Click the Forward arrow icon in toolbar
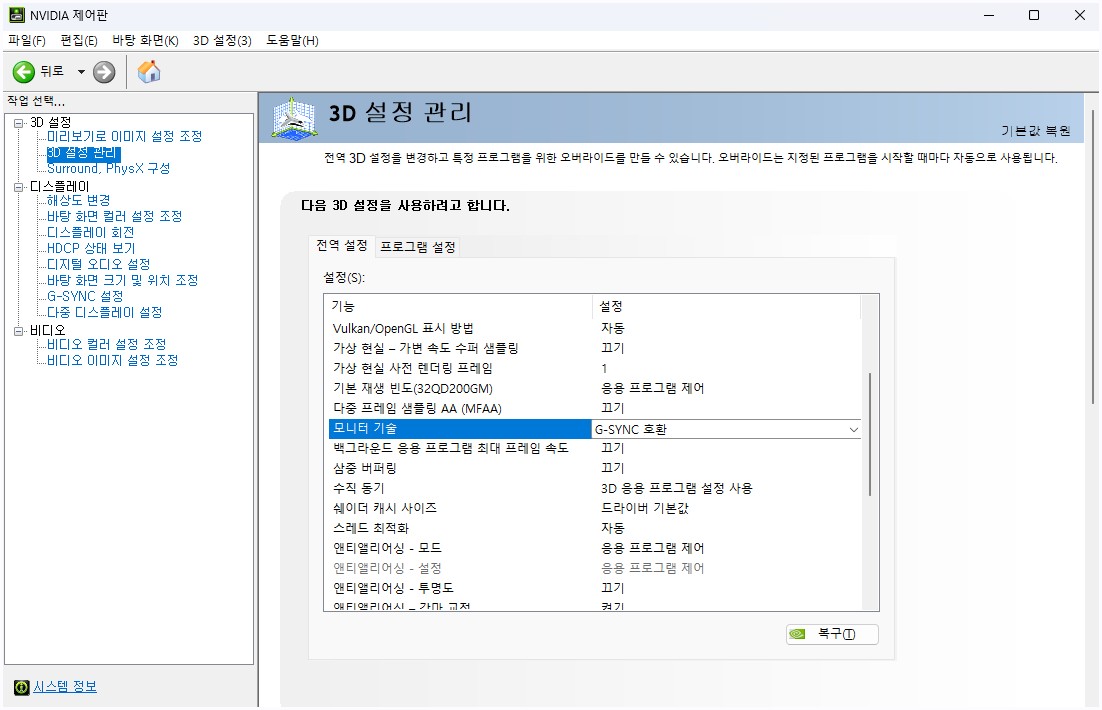Screen dimensions: 1102x710 pos(104,72)
